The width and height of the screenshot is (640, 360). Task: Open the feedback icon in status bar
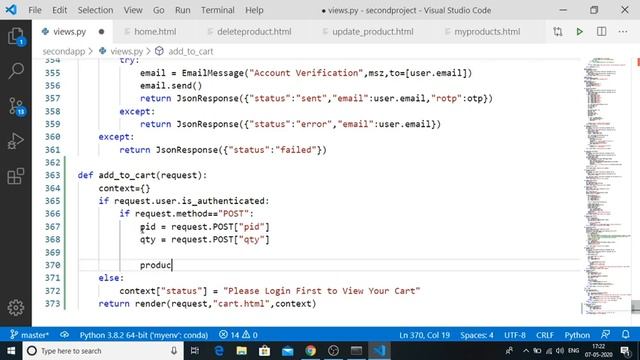605,335
